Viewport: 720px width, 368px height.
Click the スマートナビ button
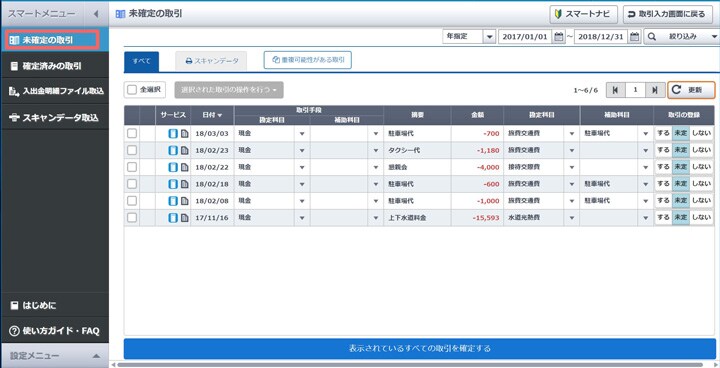584,14
